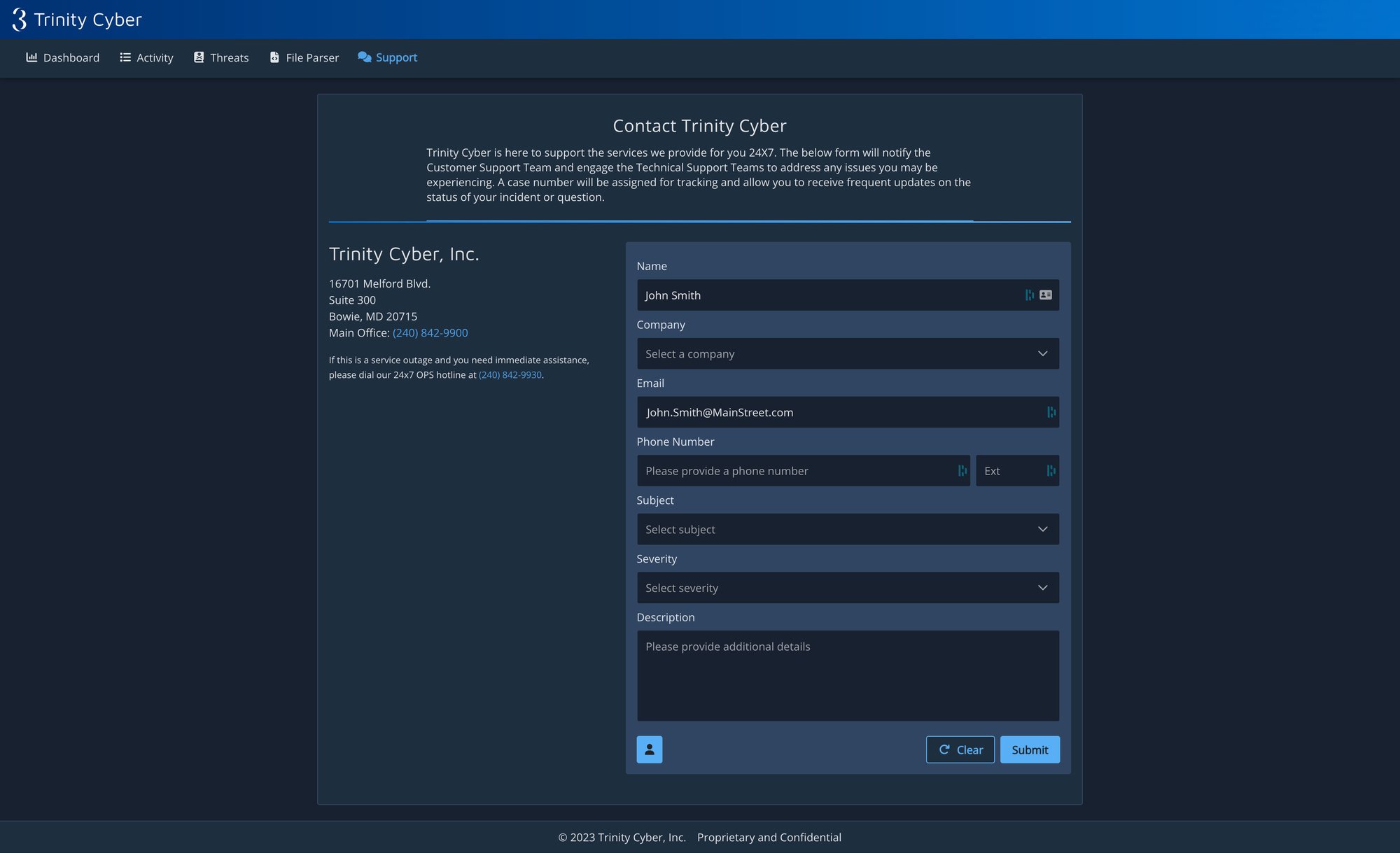Open the Dashboard menu item
This screenshot has width=1400, height=853.
(63, 57)
